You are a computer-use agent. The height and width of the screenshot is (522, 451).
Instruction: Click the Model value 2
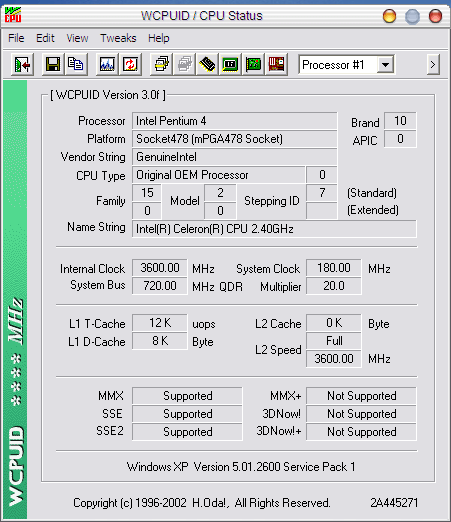click(x=220, y=193)
